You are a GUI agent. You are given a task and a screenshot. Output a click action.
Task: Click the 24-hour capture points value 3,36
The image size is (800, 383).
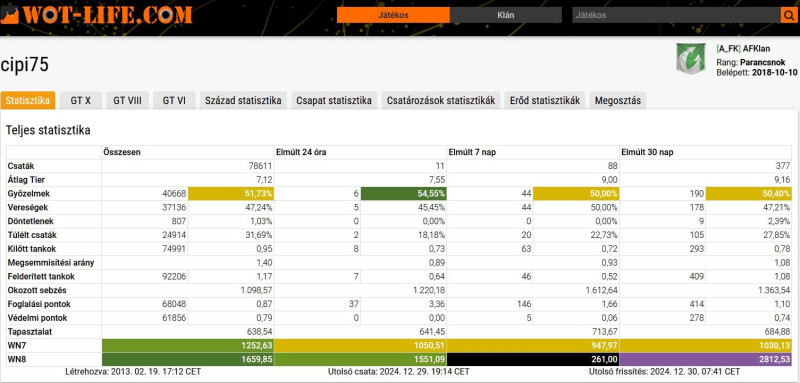(x=437, y=304)
